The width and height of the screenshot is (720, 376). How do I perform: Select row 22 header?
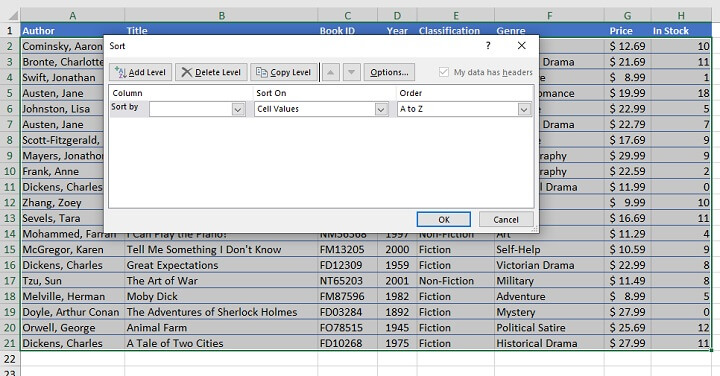point(10,359)
